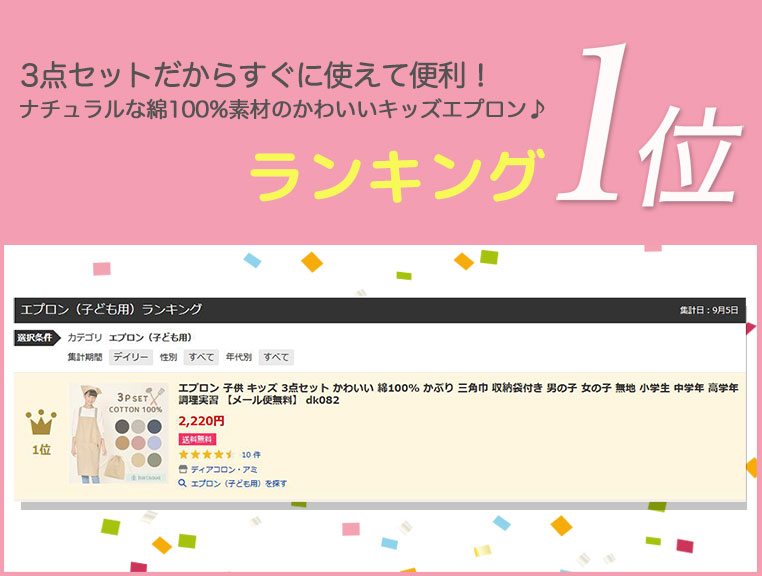Click the 選択条件 arrow label
Screen dimensions: 762x576
[37, 337]
